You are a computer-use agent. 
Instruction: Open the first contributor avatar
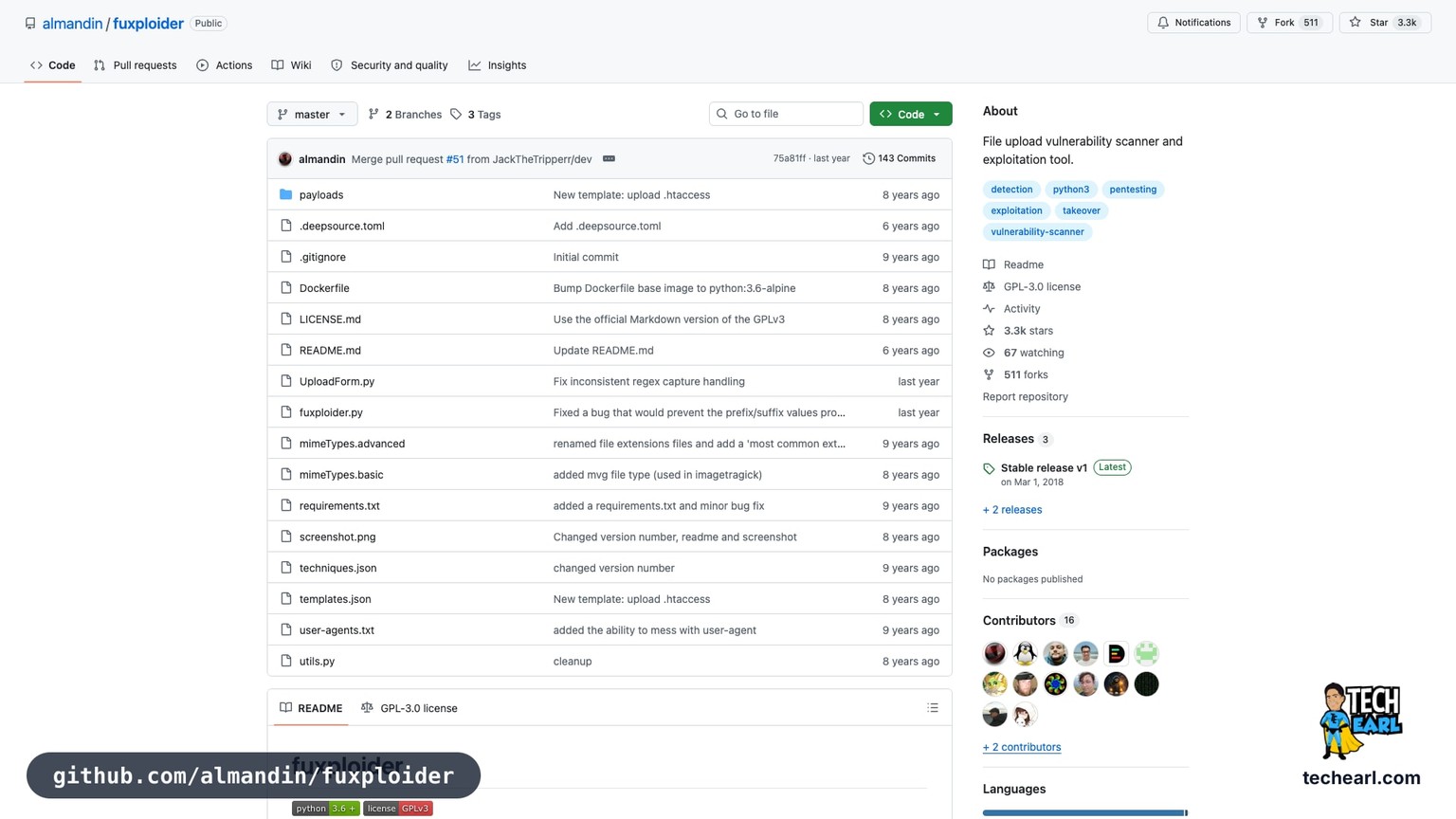994,653
